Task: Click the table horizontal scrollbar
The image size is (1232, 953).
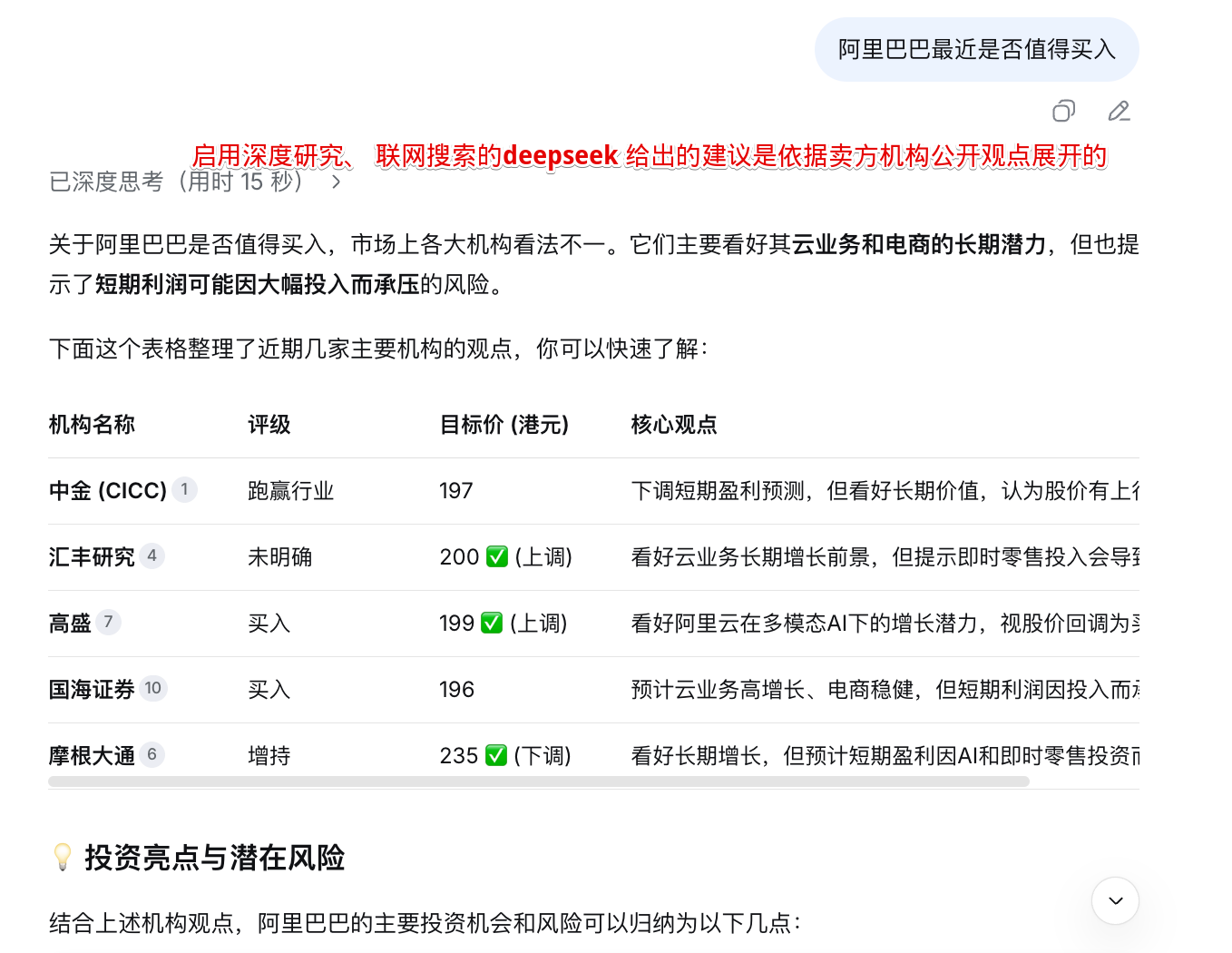Action: click(x=539, y=781)
